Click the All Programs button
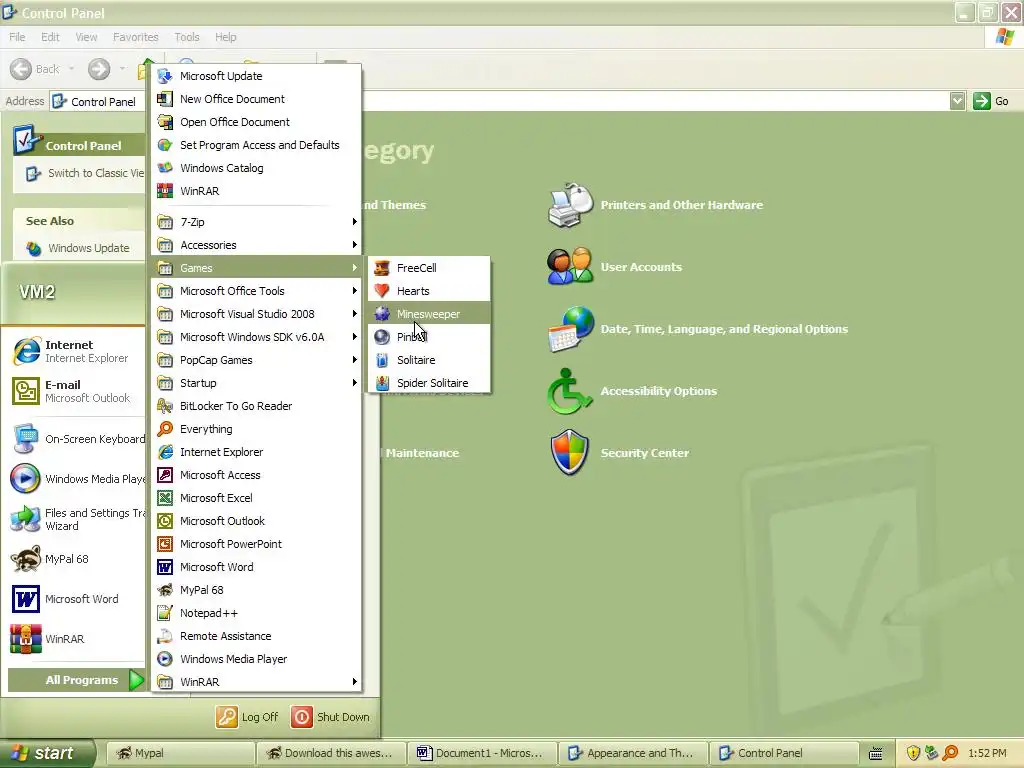Viewport: 1024px width, 768px height. (76, 680)
